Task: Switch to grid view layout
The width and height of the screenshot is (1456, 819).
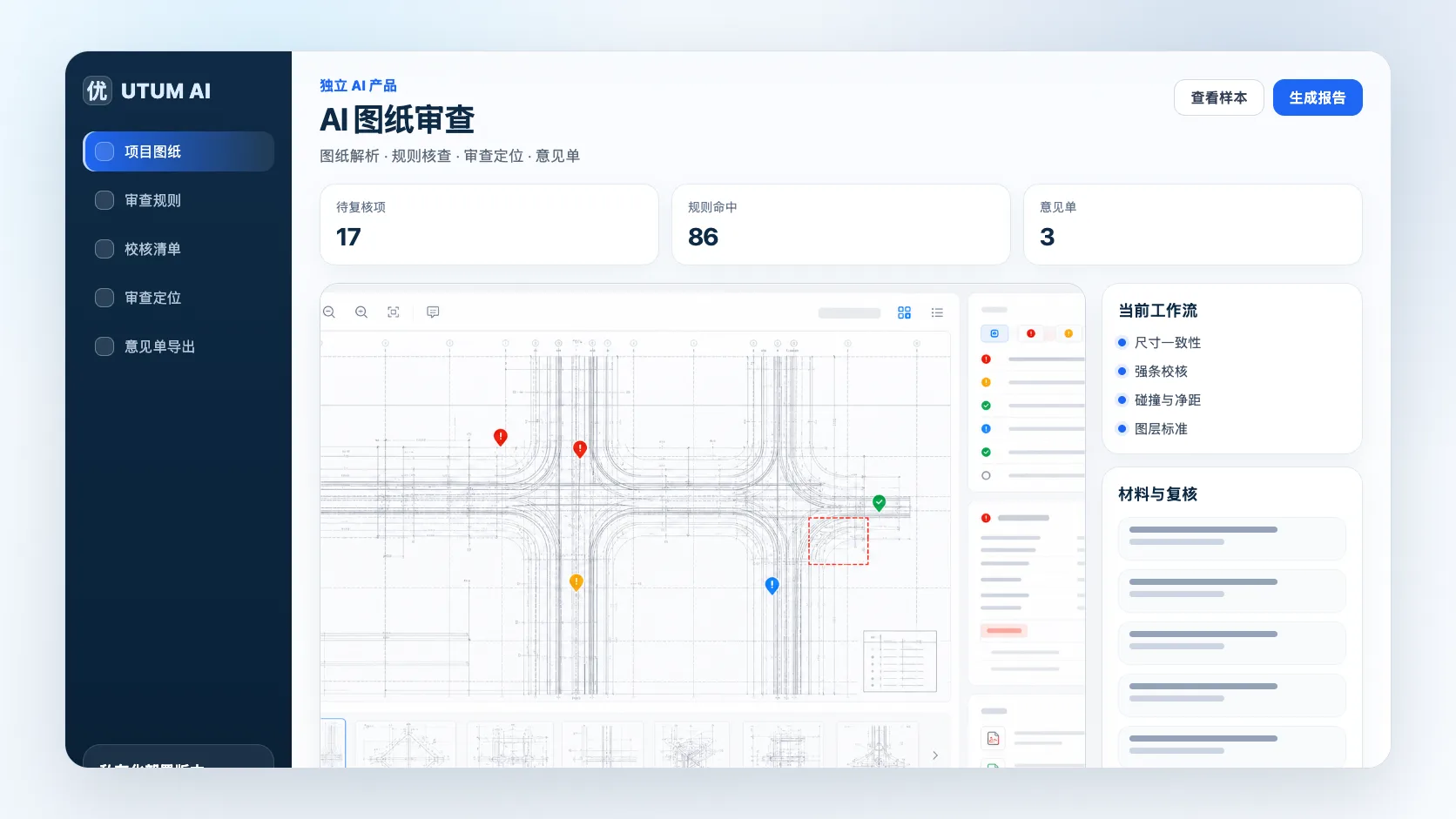Action: coord(904,312)
